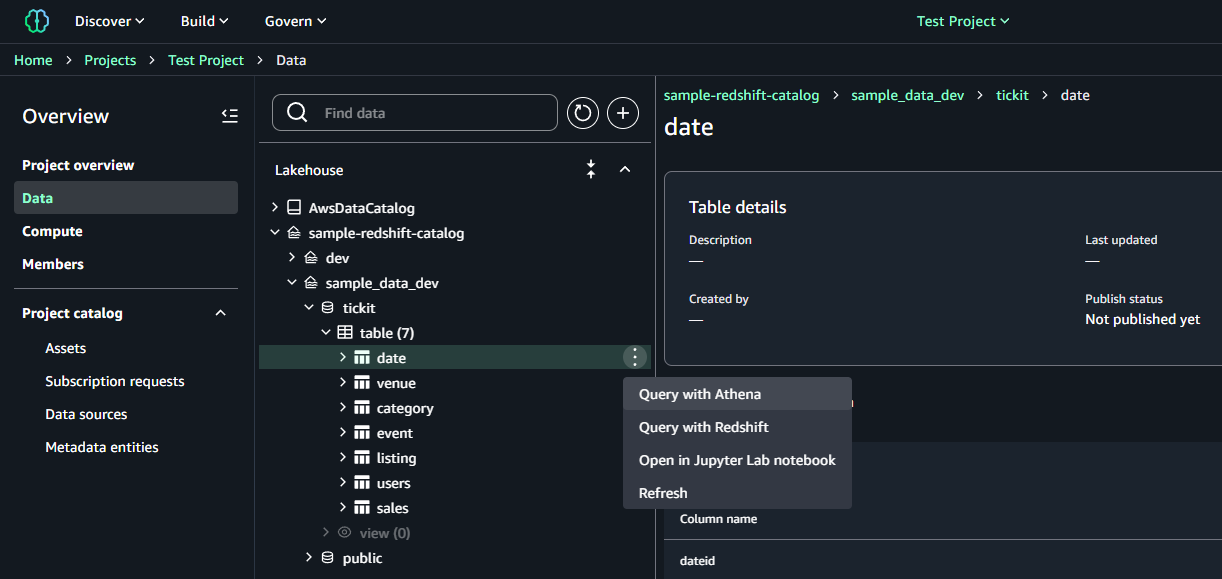
Task: Click the refresh data circular arrow icon
Action: [x=583, y=113]
